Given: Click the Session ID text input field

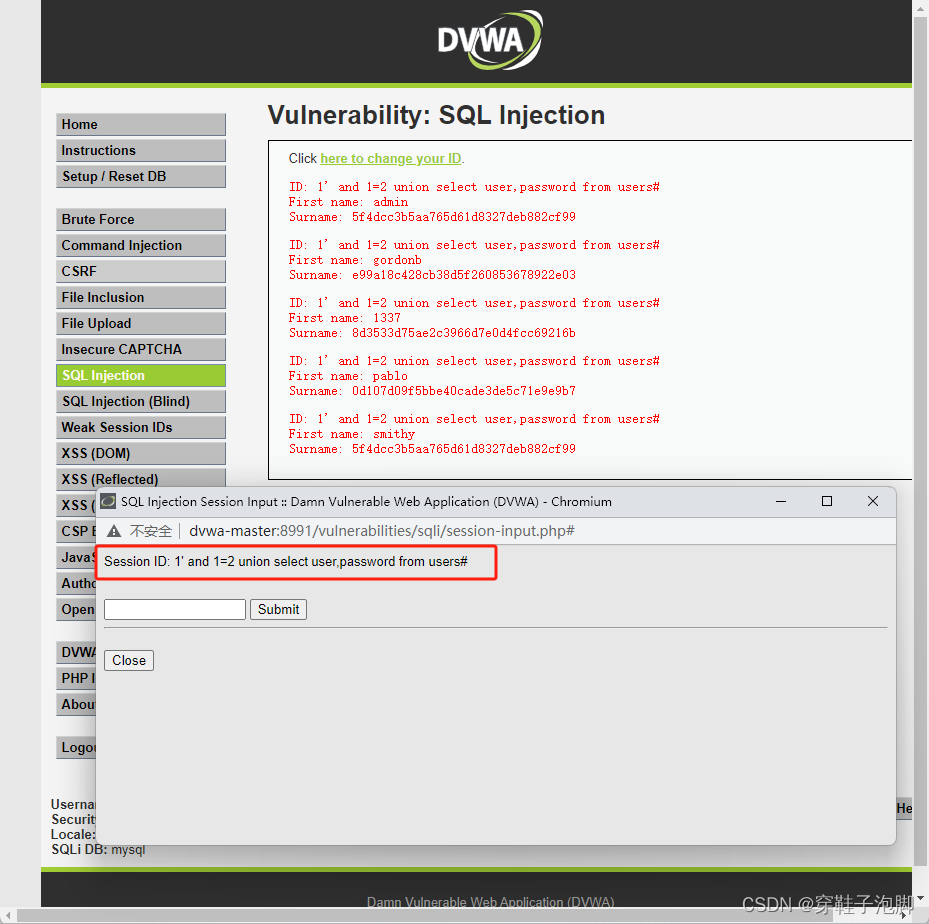Looking at the screenshot, I should coord(175,609).
